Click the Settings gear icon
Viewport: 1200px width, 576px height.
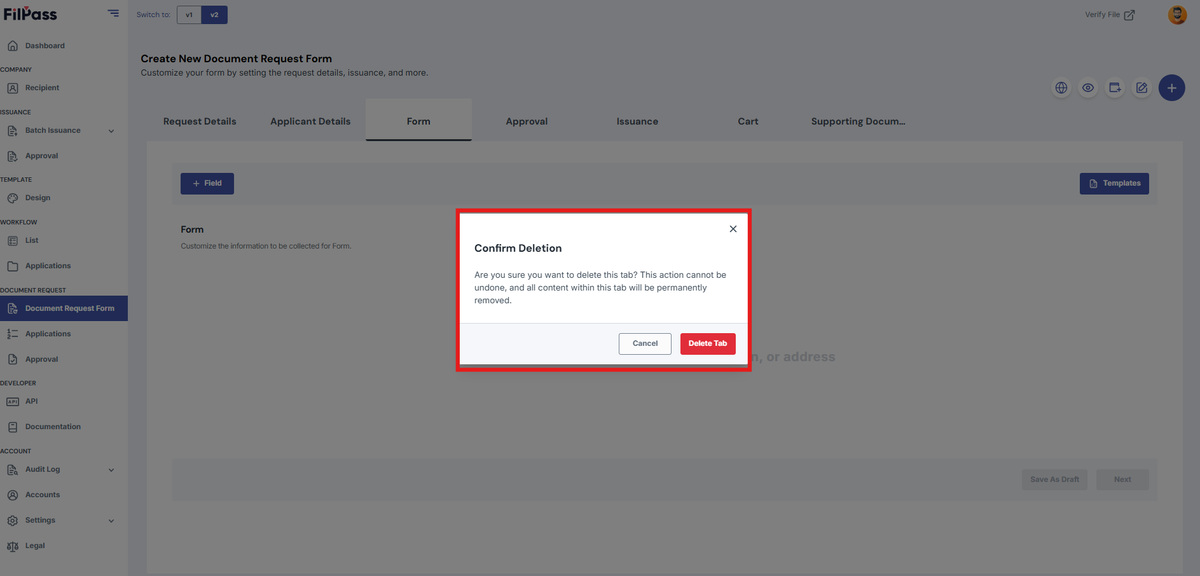point(13,521)
